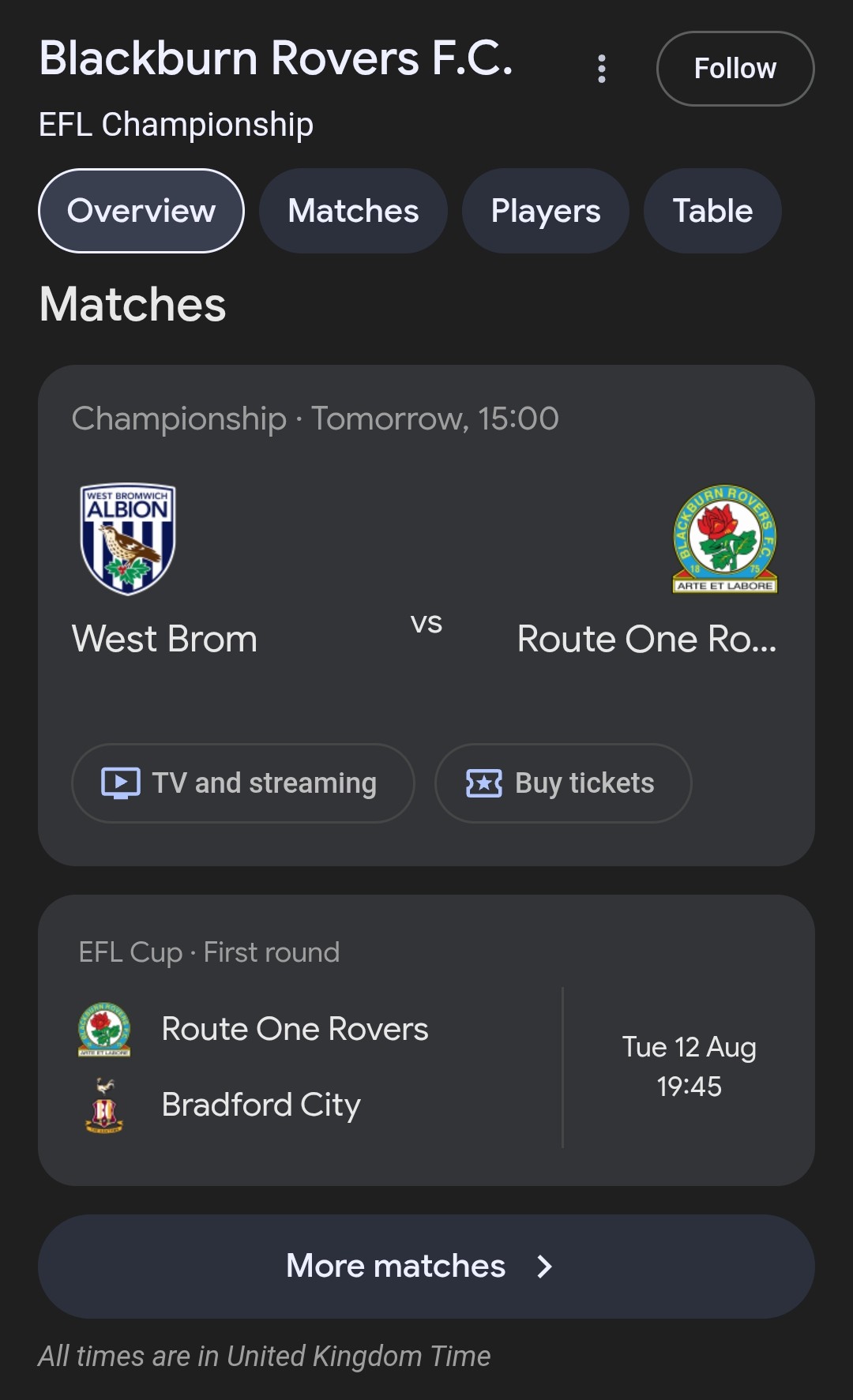Click the West Brom team name
Screen dimensions: 853x1400
pos(164,639)
